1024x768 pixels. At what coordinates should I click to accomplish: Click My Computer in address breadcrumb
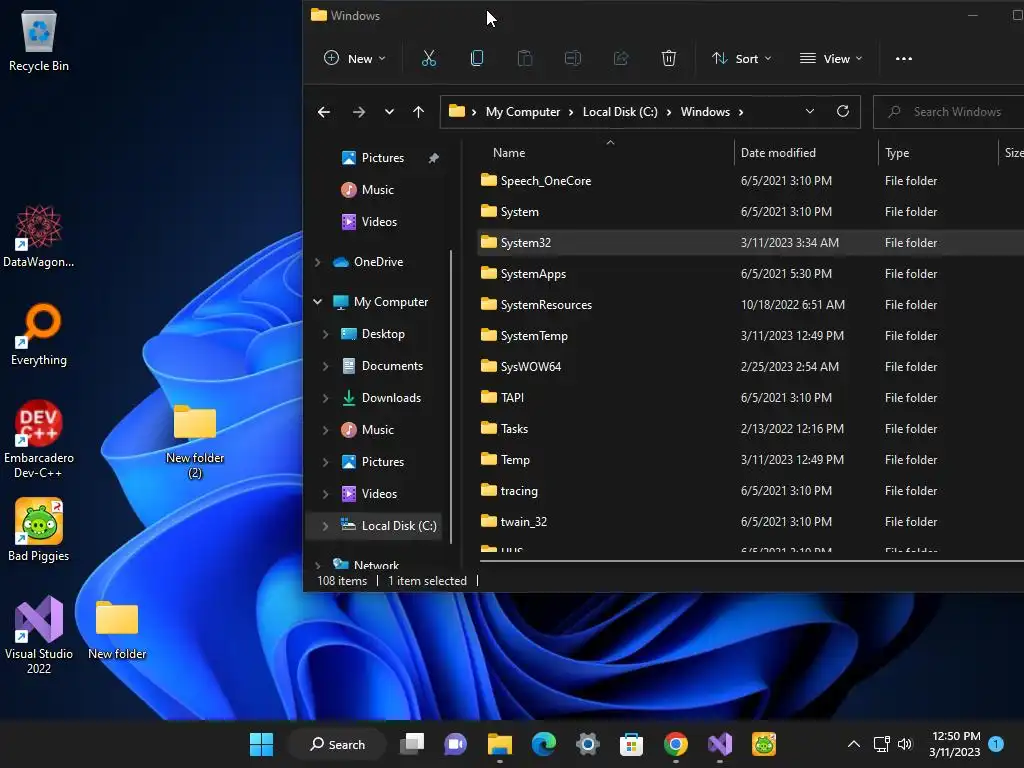(x=522, y=112)
